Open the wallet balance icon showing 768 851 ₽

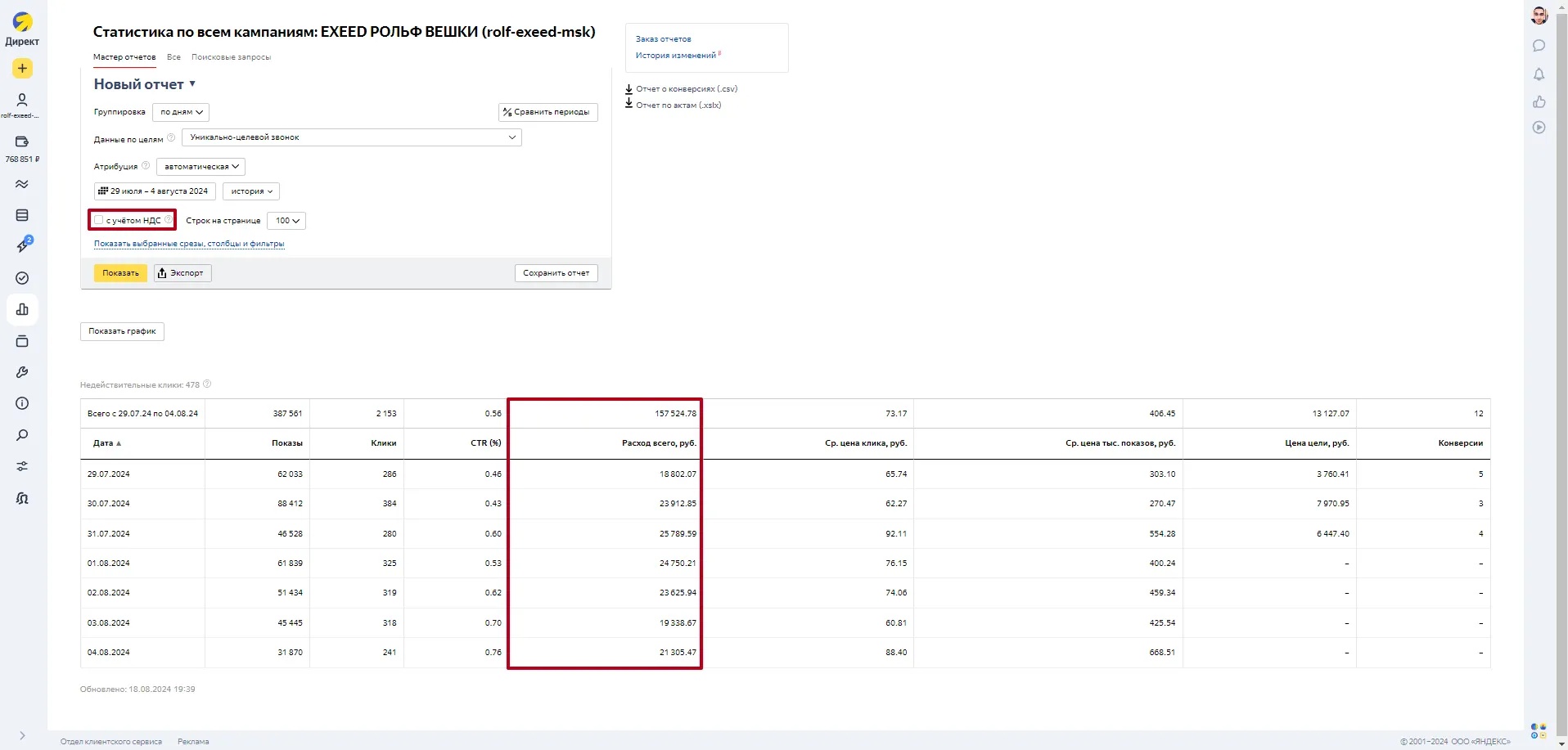(x=22, y=142)
